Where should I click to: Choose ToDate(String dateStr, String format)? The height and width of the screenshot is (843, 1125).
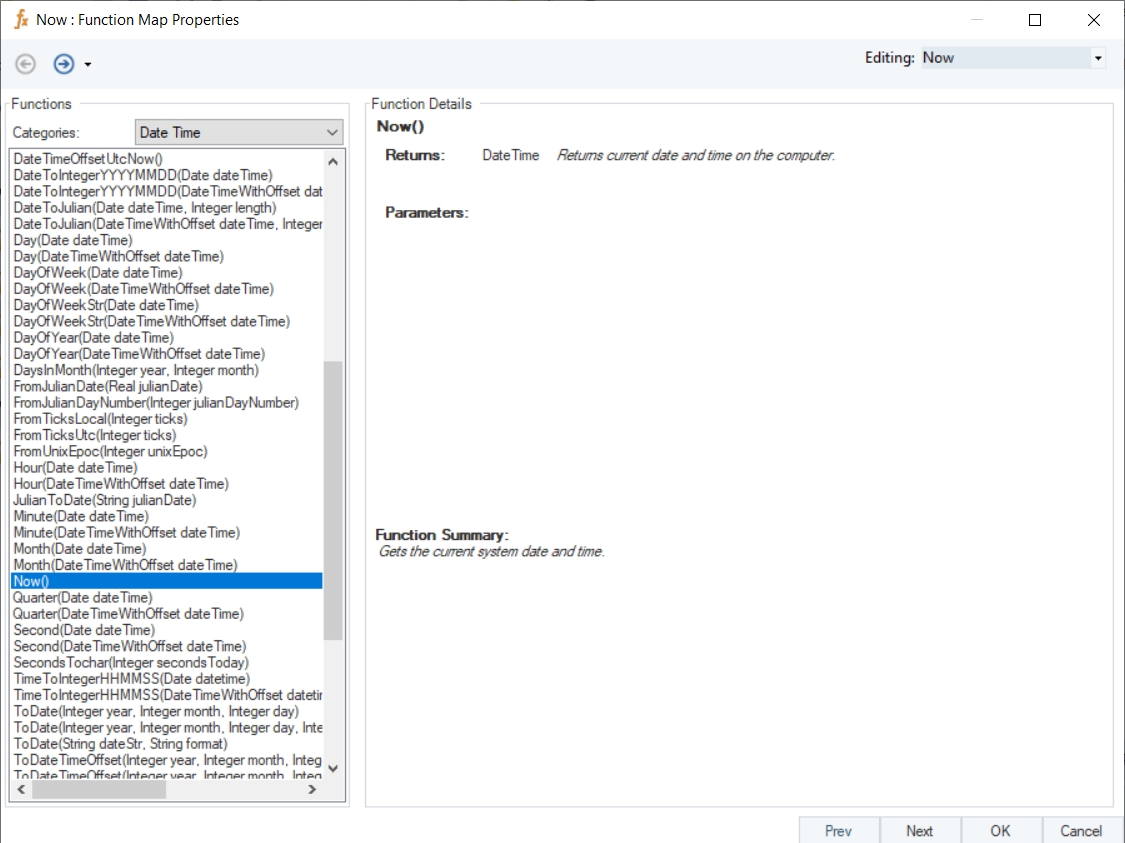[120, 744]
